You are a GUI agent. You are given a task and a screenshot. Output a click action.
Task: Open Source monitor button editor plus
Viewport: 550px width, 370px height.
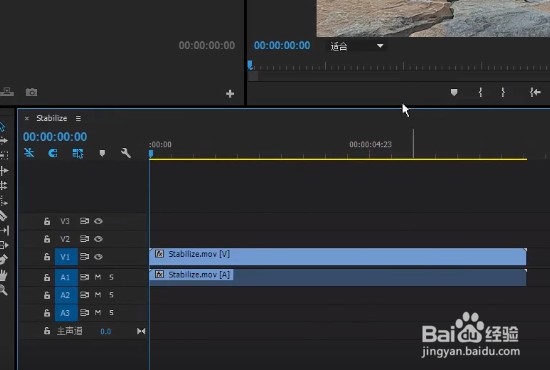coord(230,94)
